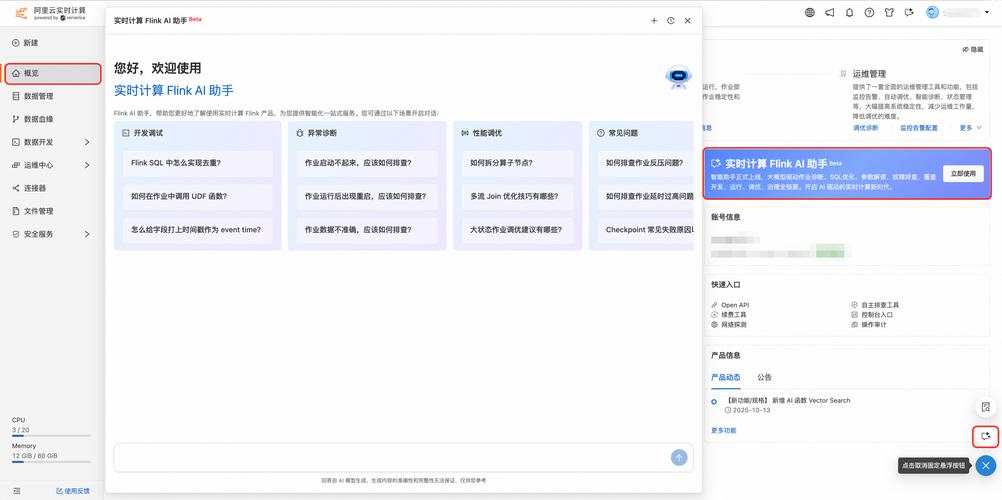This screenshot has width=1002, height=500.
Task: Ask "Flink SQL 中怎么实现去重?"
Action: point(197,163)
